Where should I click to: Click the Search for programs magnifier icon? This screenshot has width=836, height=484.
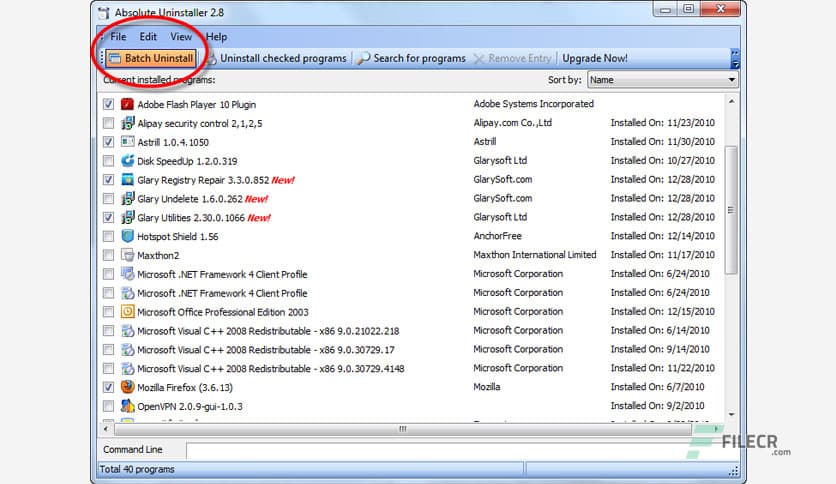(364, 58)
